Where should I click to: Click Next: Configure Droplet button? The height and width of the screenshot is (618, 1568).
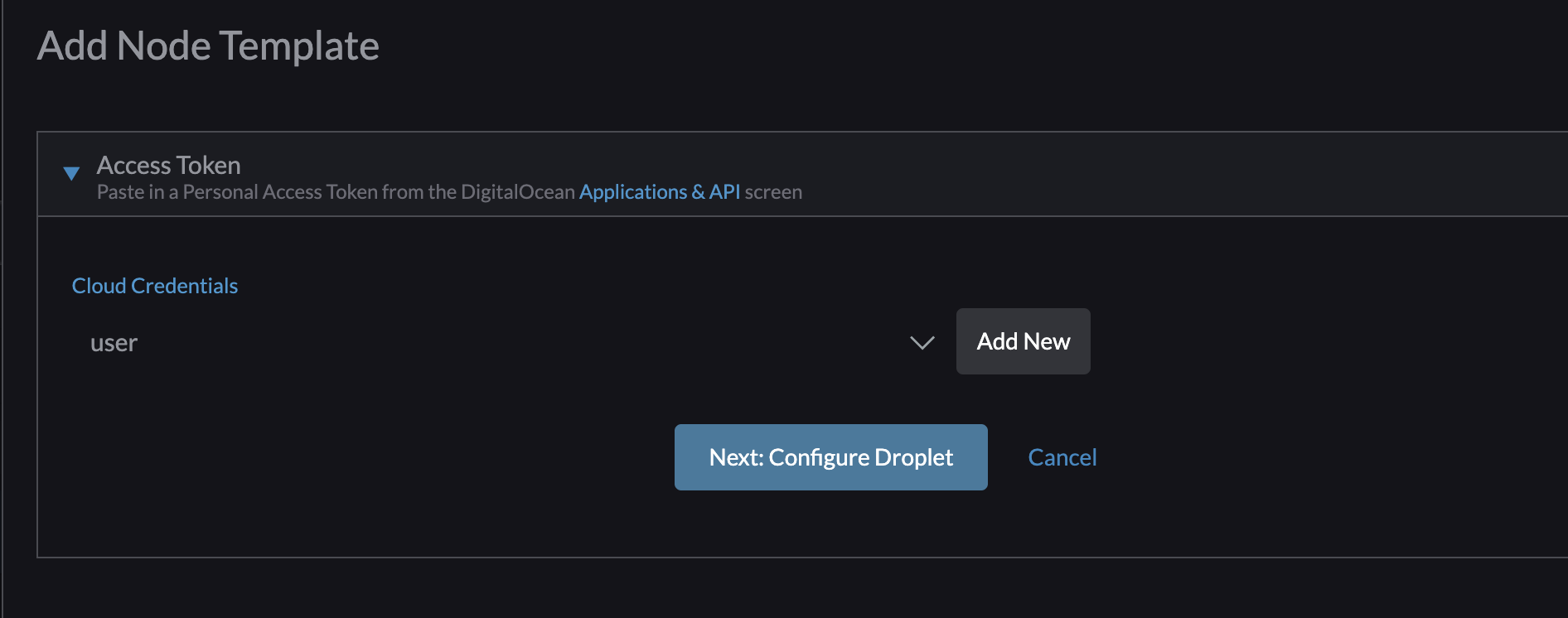(x=830, y=457)
